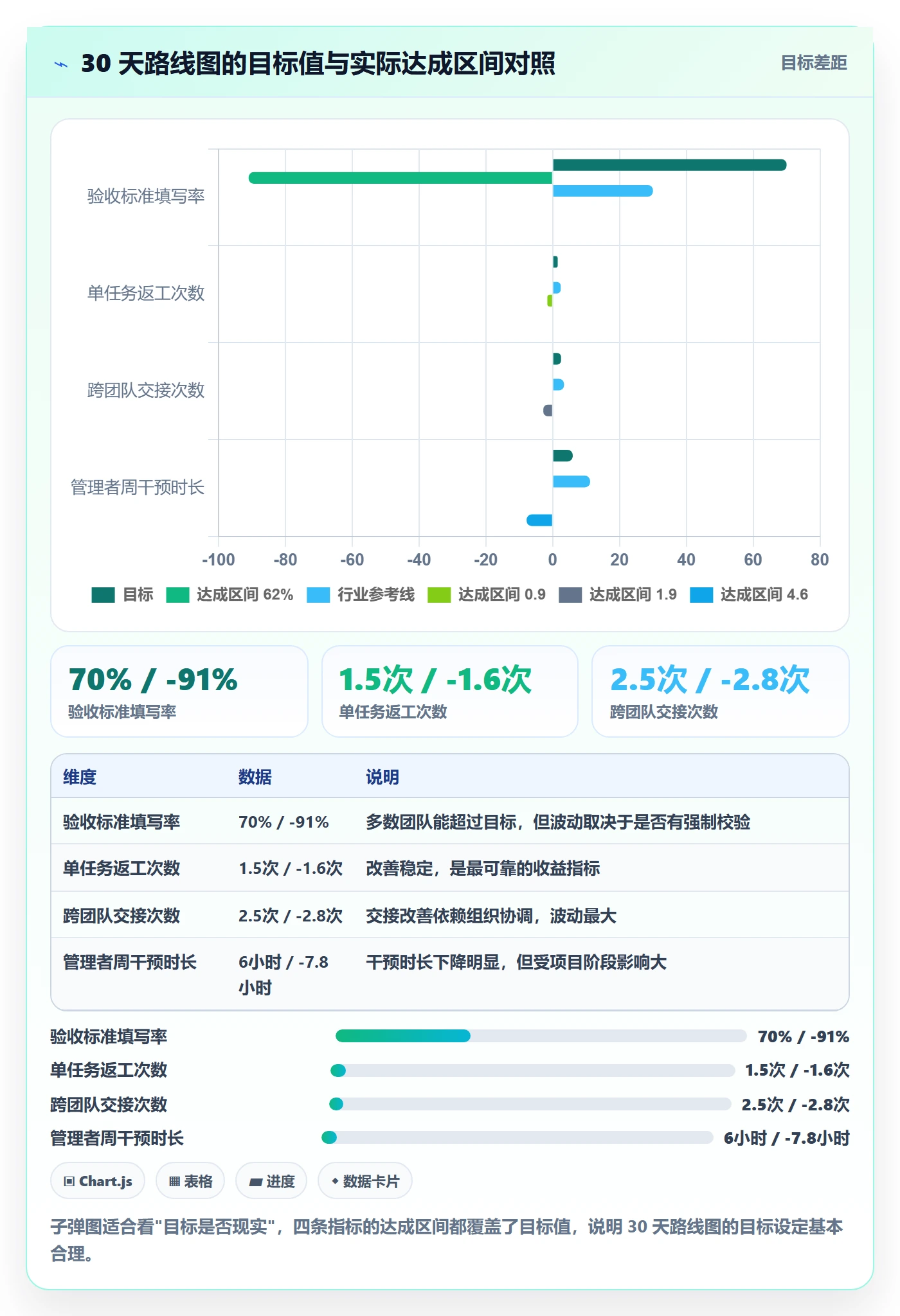Viewport: 900px width, 1316px height.
Task: Click the 数据卡片 tag chip
Action: (365, 1181)
